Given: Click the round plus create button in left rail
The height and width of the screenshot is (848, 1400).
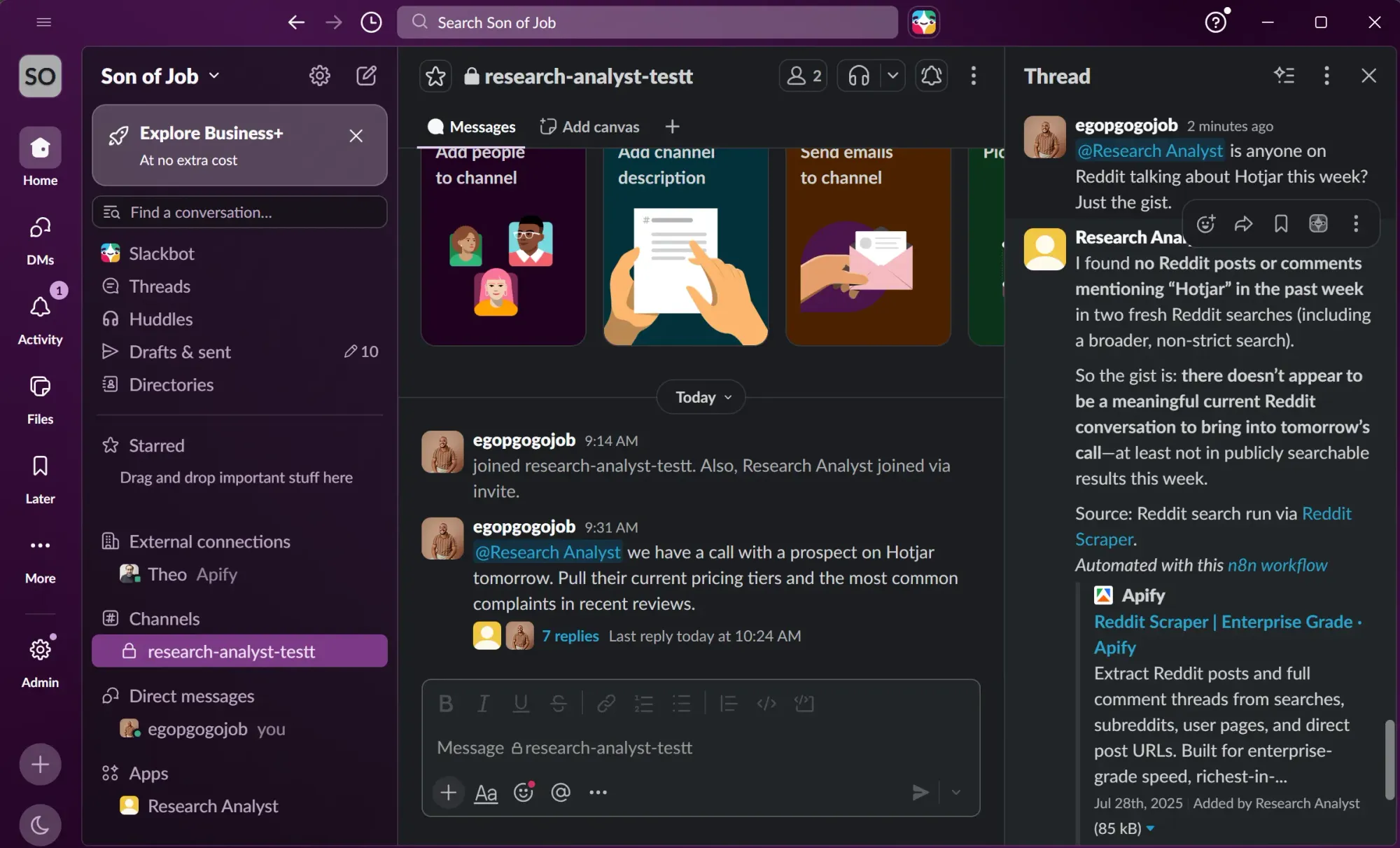Looking at the screenshot, I should (40, 764).
